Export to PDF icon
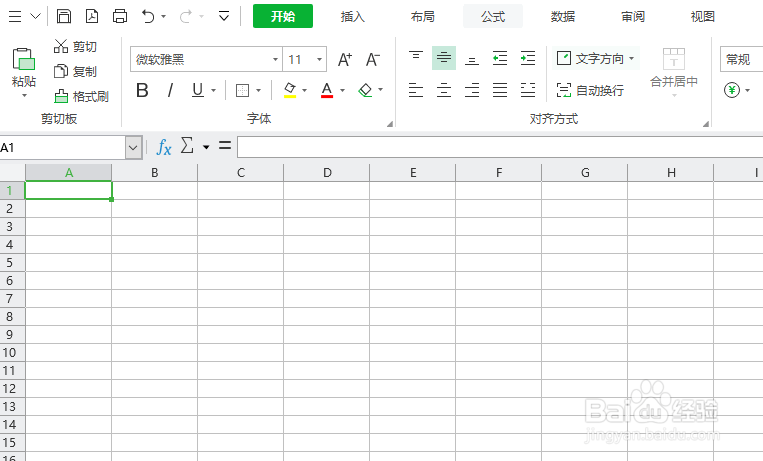The image size is (763, 461). (92, 17)
